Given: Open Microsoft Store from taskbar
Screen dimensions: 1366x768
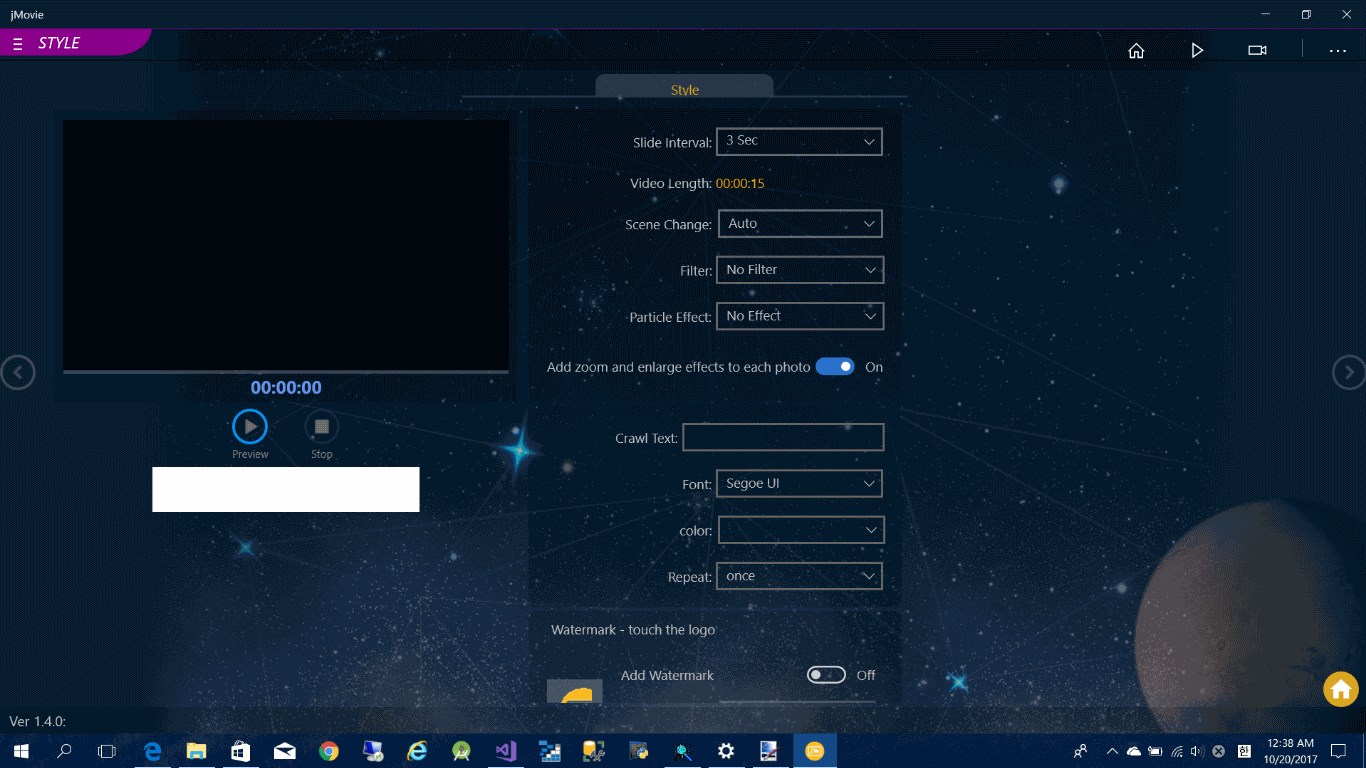Looking at the screenshot, I should click(240, 751).
